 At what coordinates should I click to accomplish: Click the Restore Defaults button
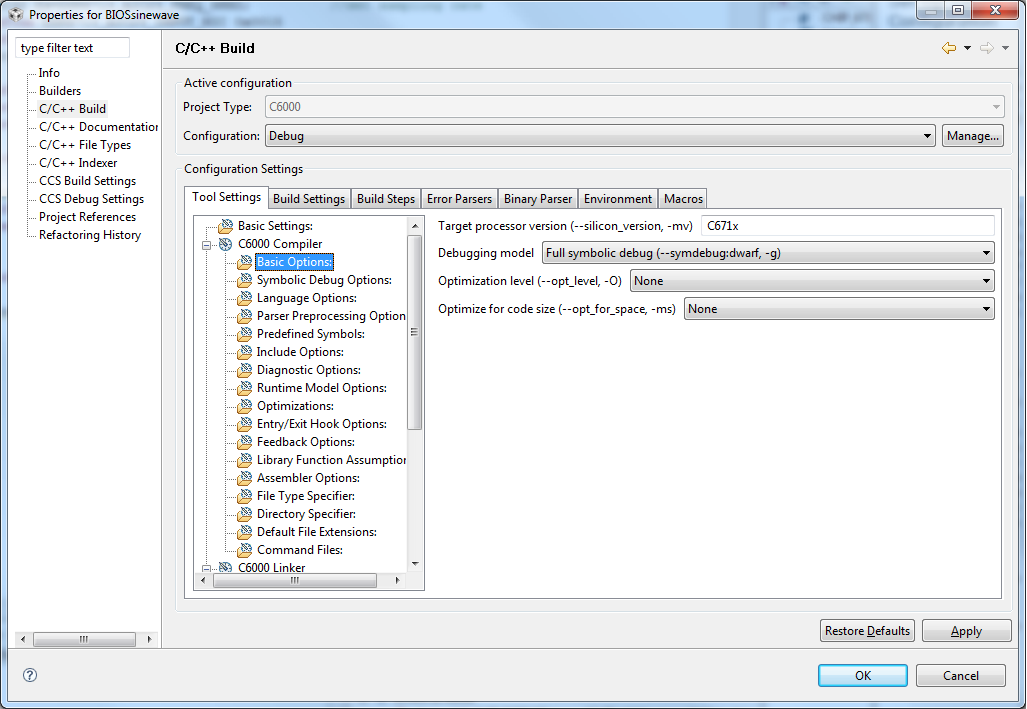click(866, 630)
